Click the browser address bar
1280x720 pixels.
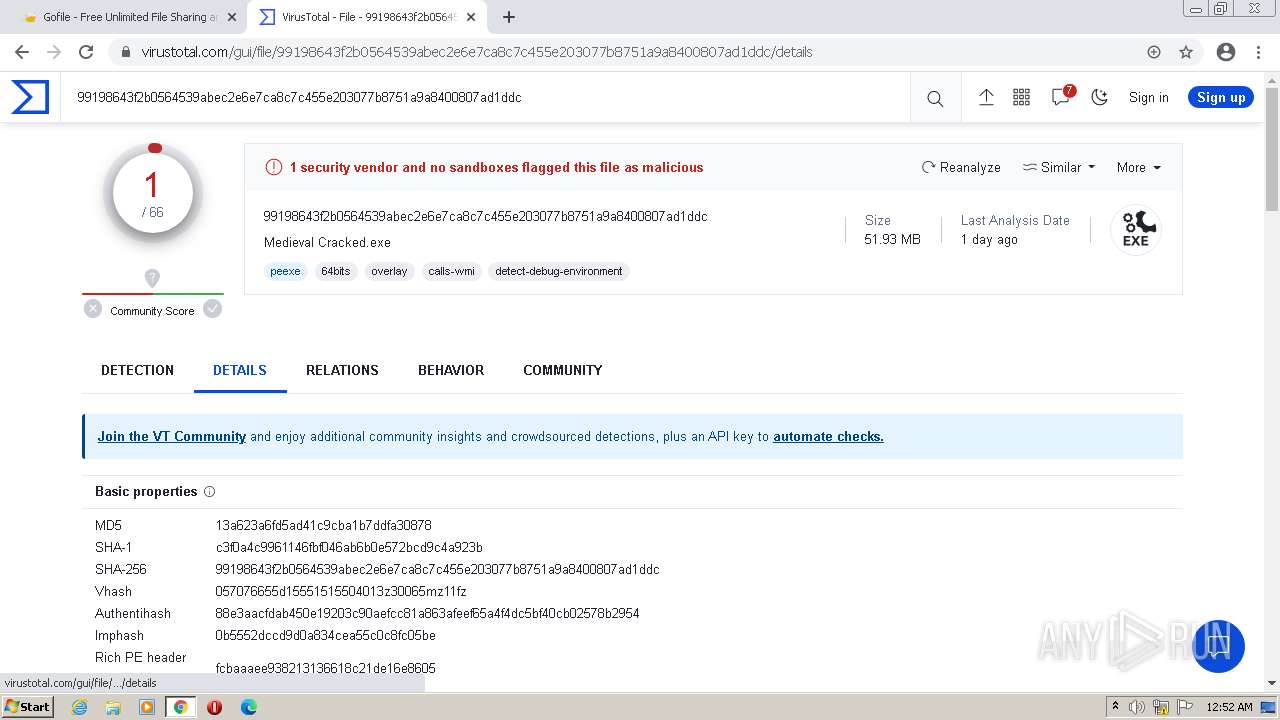click(x=630, y=52)
